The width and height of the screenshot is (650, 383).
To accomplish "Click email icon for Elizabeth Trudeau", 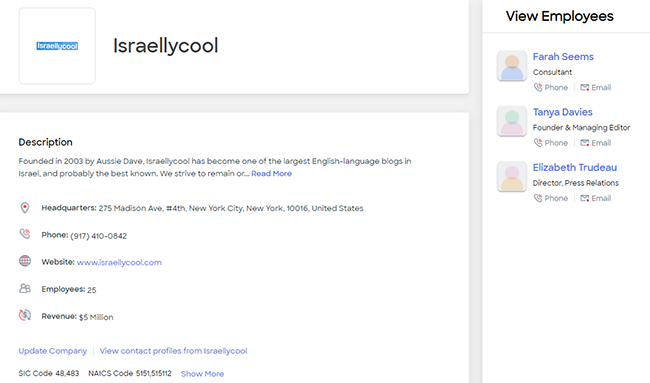I will click(585, 198).
